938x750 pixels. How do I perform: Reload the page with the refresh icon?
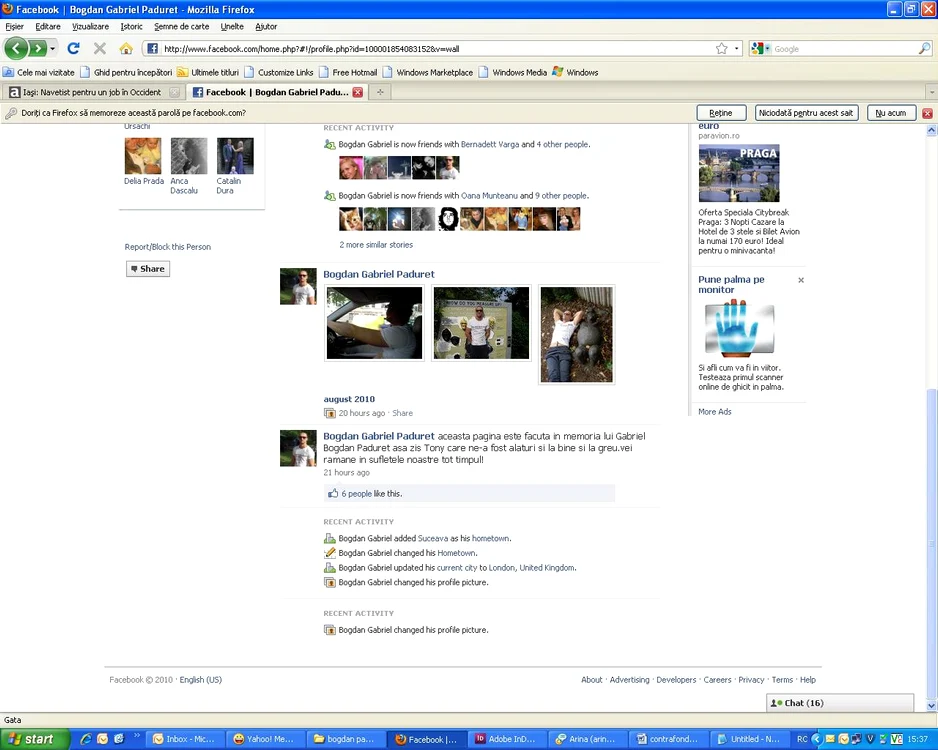74,48
